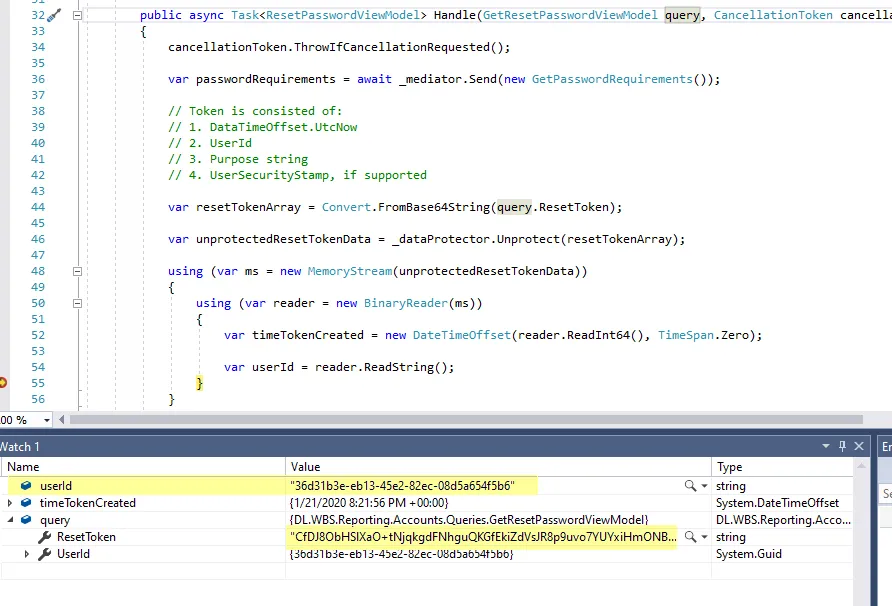Viewport: 892px width, 606px height.
Task: Click the userId value "36d31b3e-eb13-45e2-82ec-08d5a654f5b6"
Action: click(402, 486)
